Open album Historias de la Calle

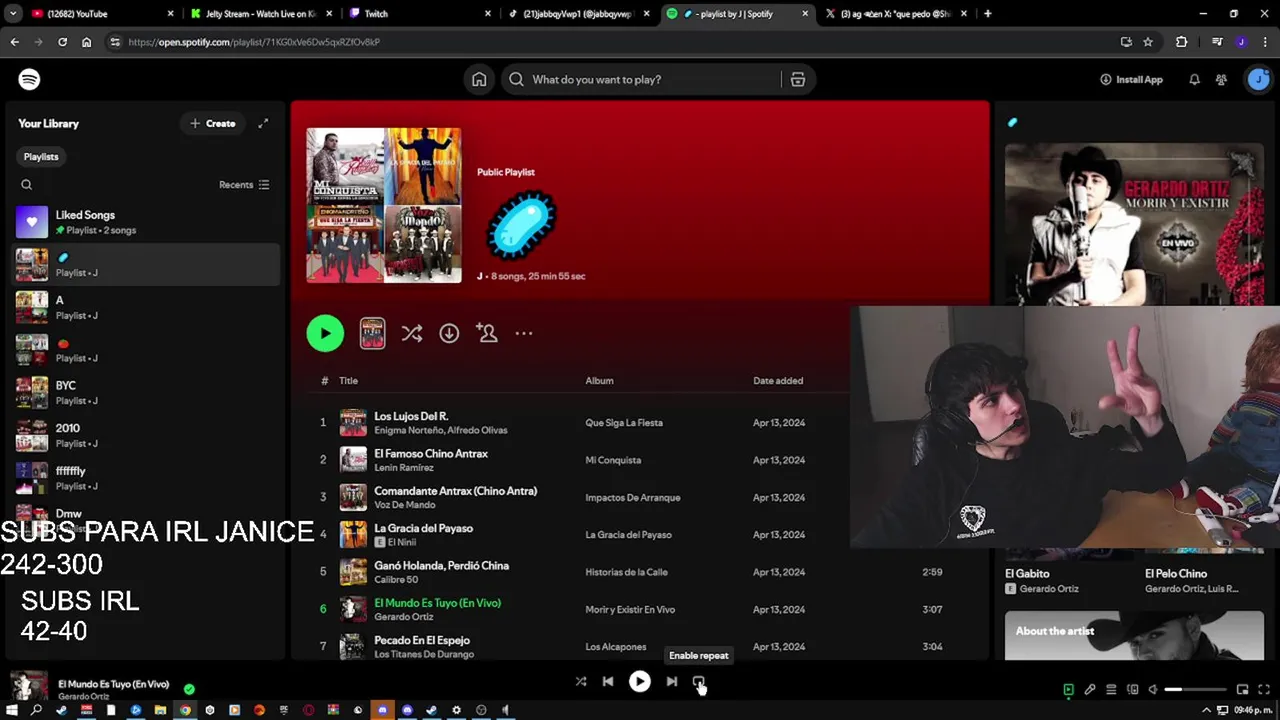coord(626,572)
